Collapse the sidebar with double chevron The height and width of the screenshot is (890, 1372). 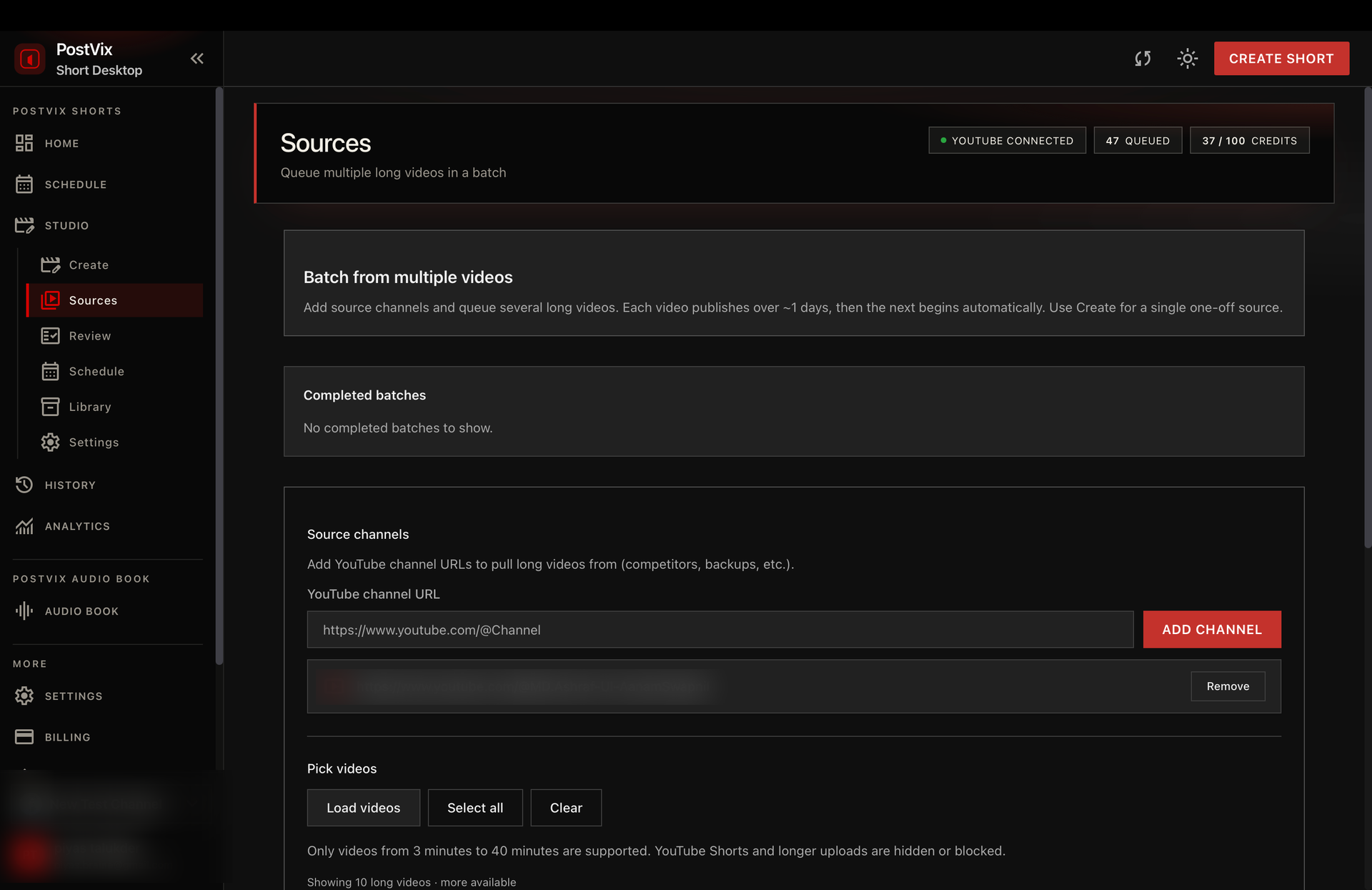197,59
